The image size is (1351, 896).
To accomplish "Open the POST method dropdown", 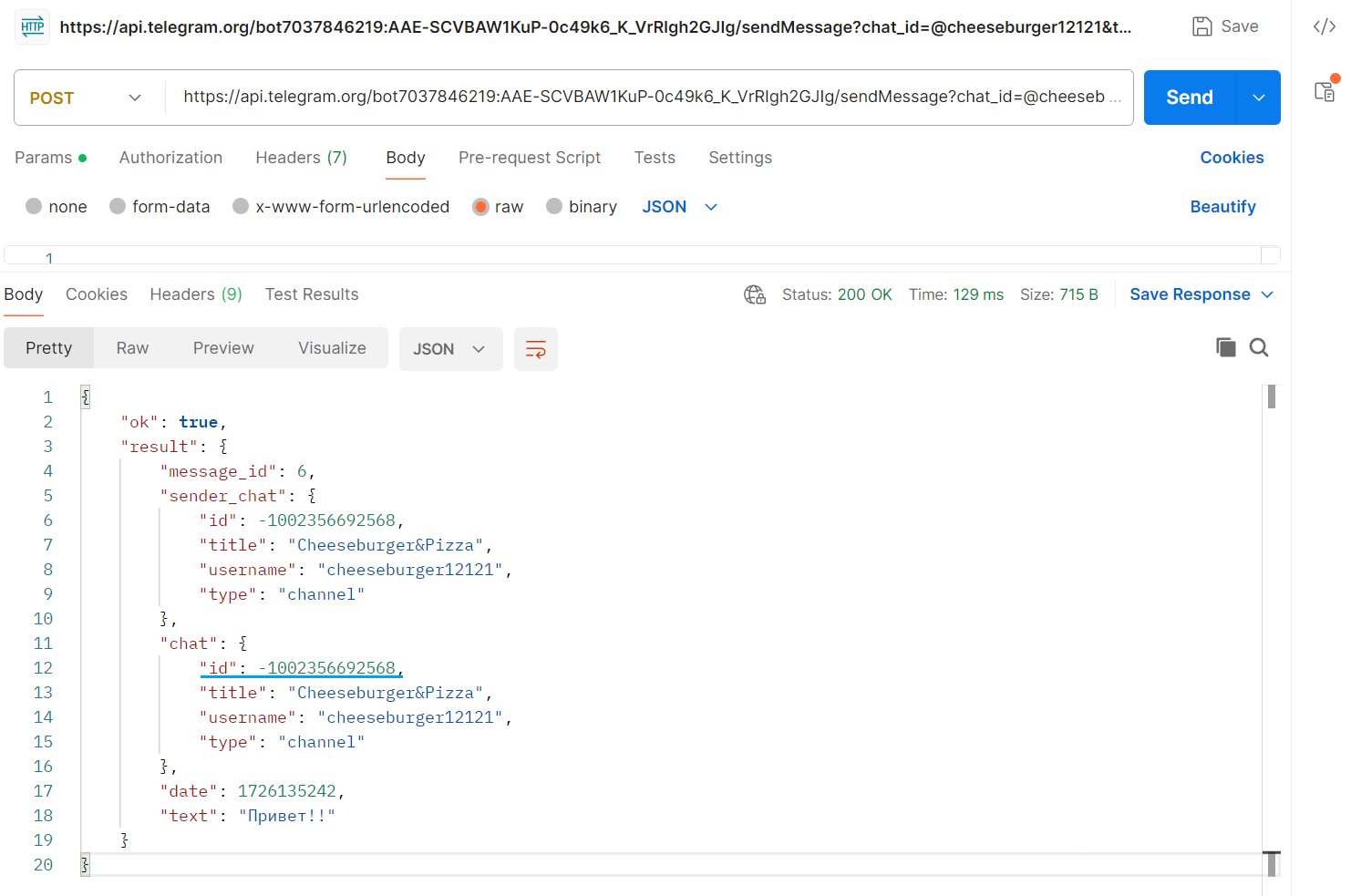I will [x=88, y=98].
